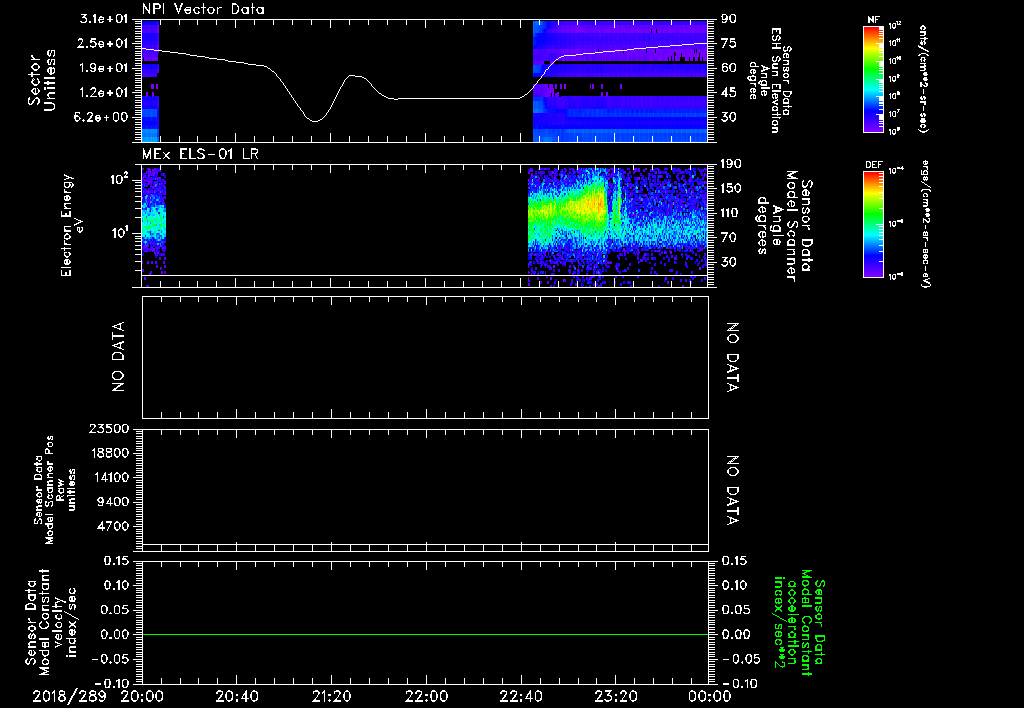Click the '1.2e+01' sector tick label
The image size is (1024, 708).
click(104, 93)
